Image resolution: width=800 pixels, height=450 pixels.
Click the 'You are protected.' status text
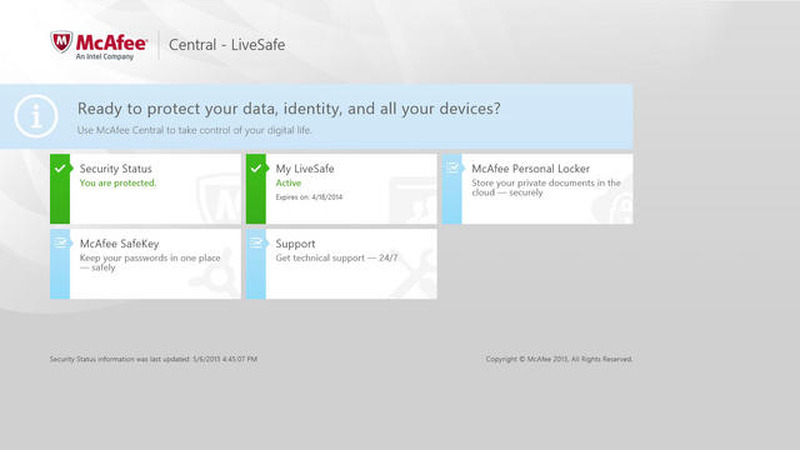point(118,183)
